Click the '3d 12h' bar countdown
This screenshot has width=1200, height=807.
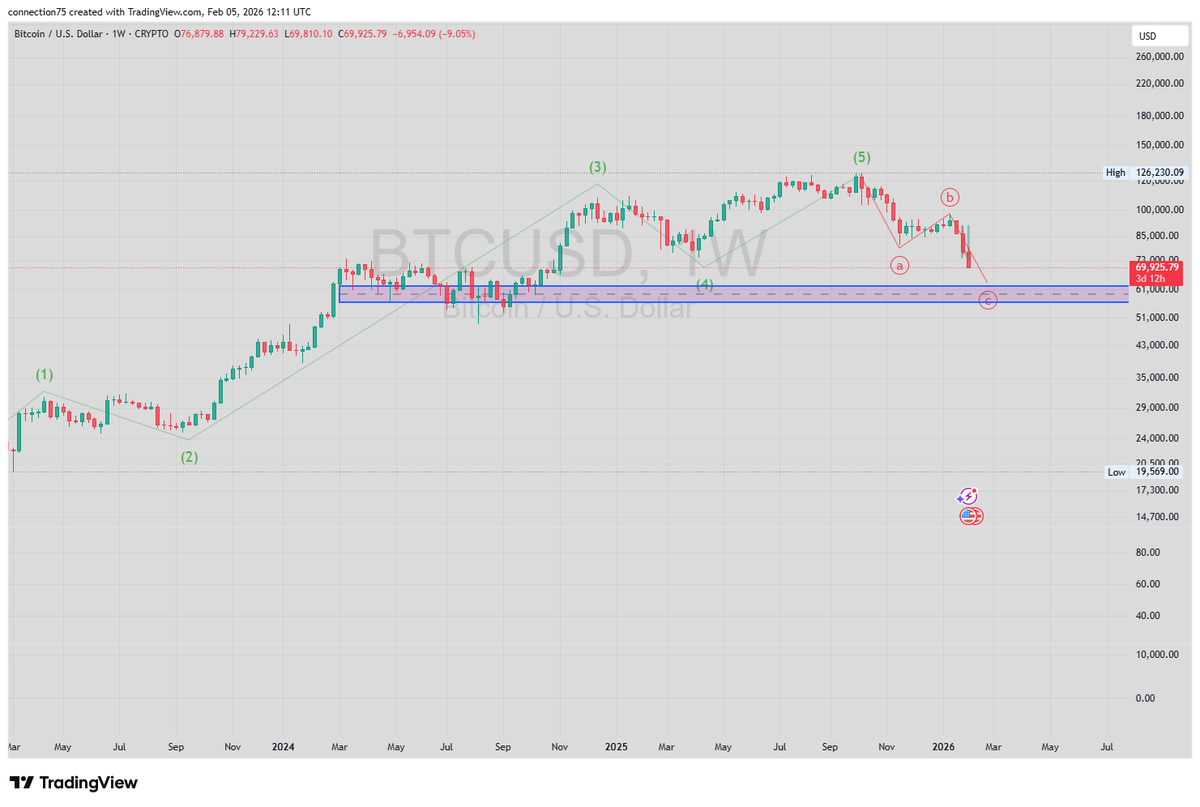[1149, 279]
